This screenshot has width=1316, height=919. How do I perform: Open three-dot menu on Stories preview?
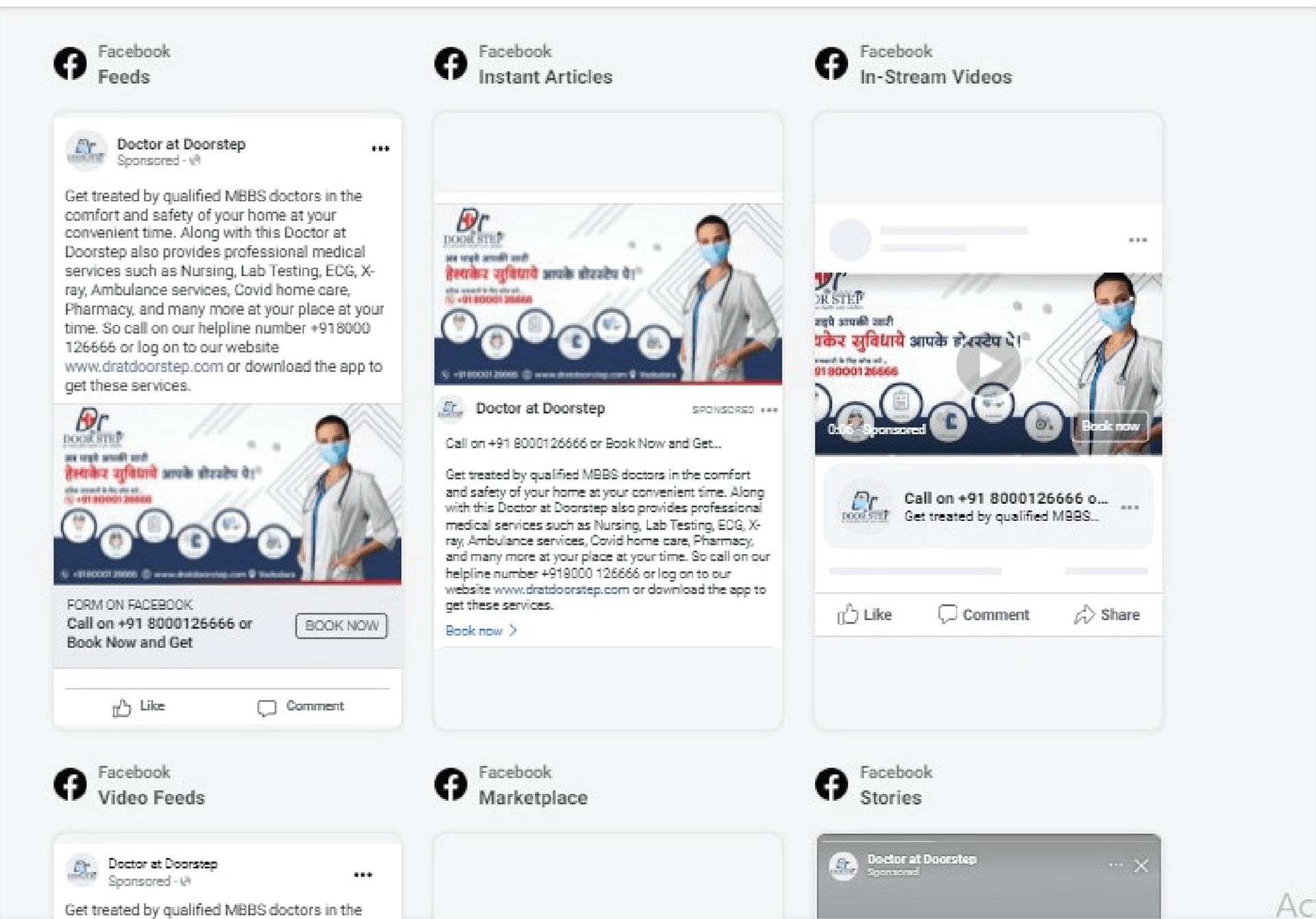pos(1115,865)
